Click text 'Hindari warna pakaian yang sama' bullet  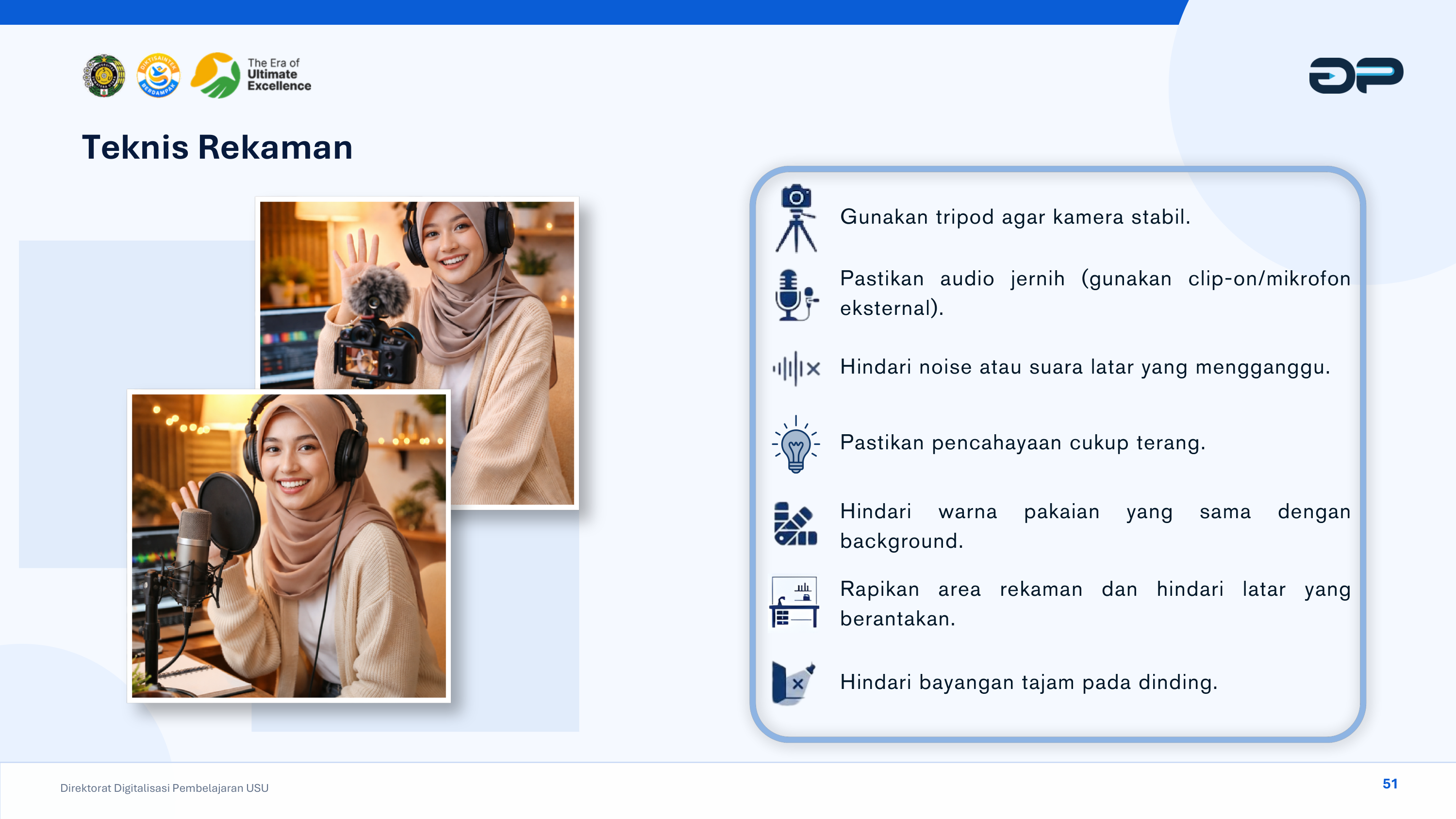point(1095,526)
